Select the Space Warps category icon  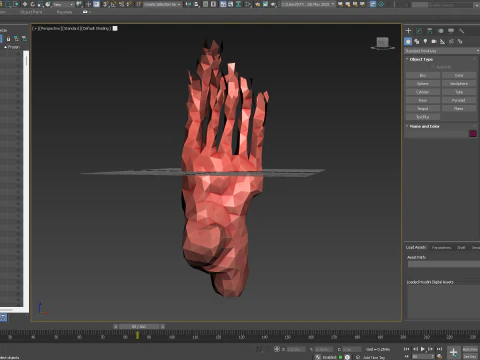point(451,41)
